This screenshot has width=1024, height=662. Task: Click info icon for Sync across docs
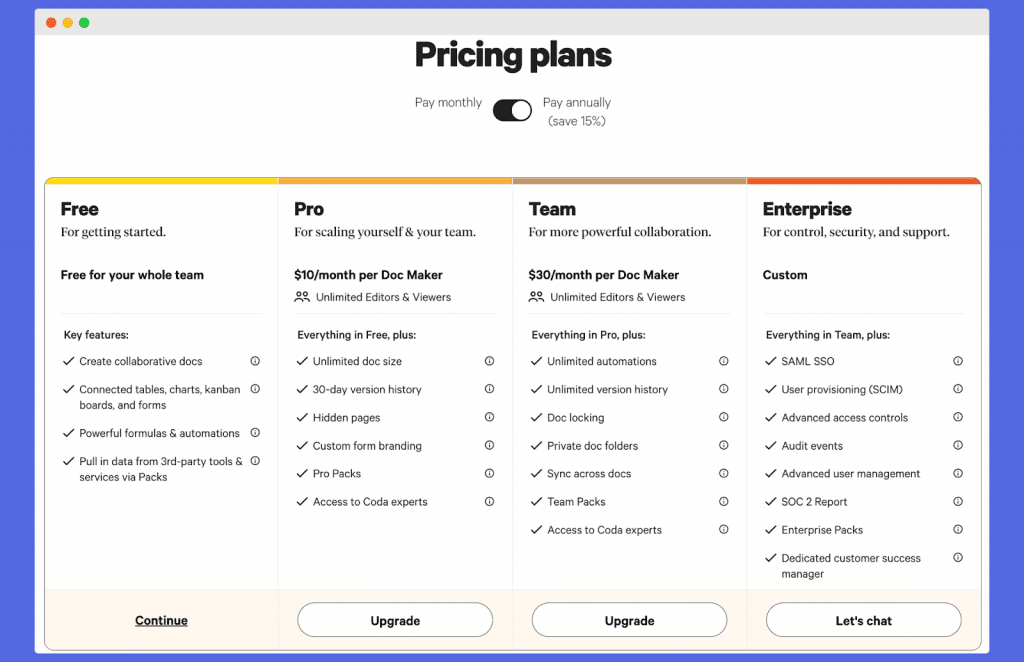click(724, 473)
